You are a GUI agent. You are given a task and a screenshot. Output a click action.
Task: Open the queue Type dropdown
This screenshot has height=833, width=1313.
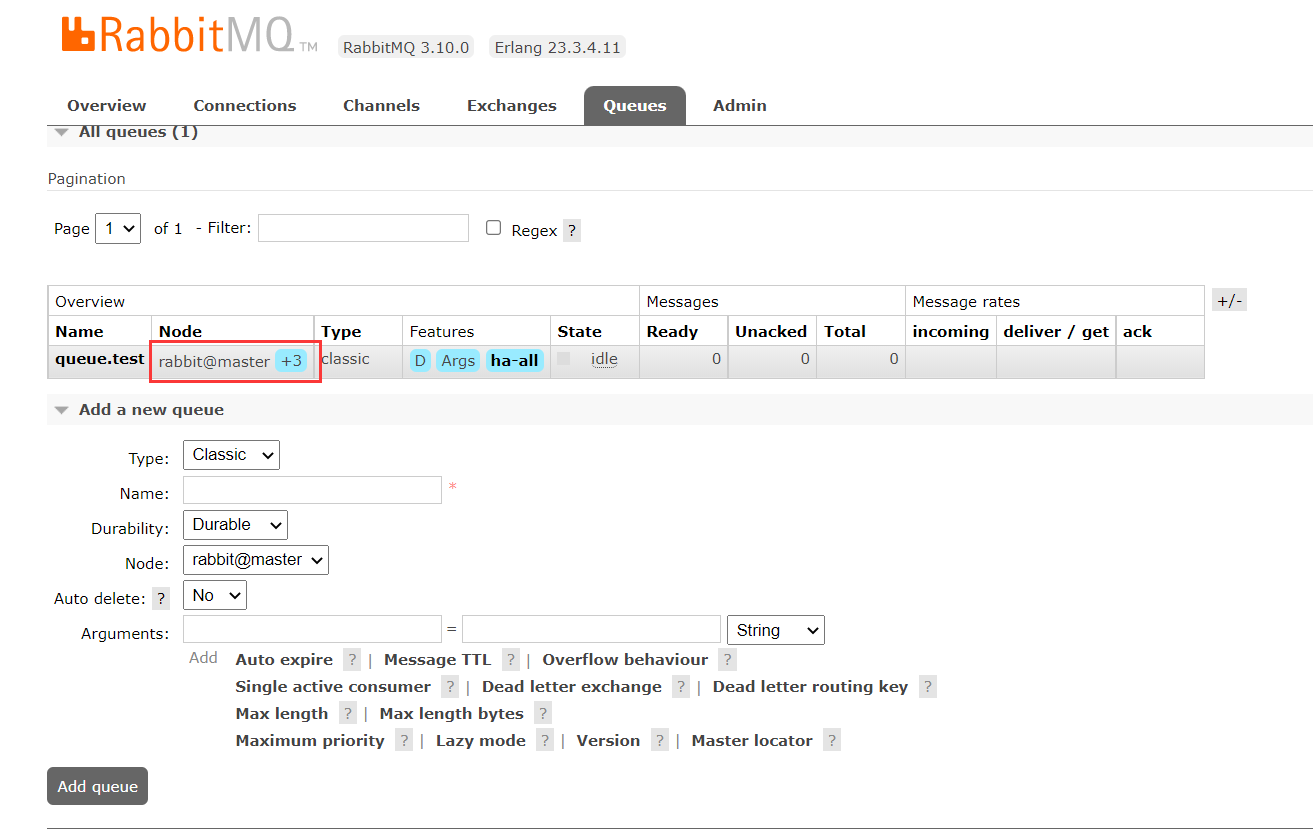coord(231,455)
